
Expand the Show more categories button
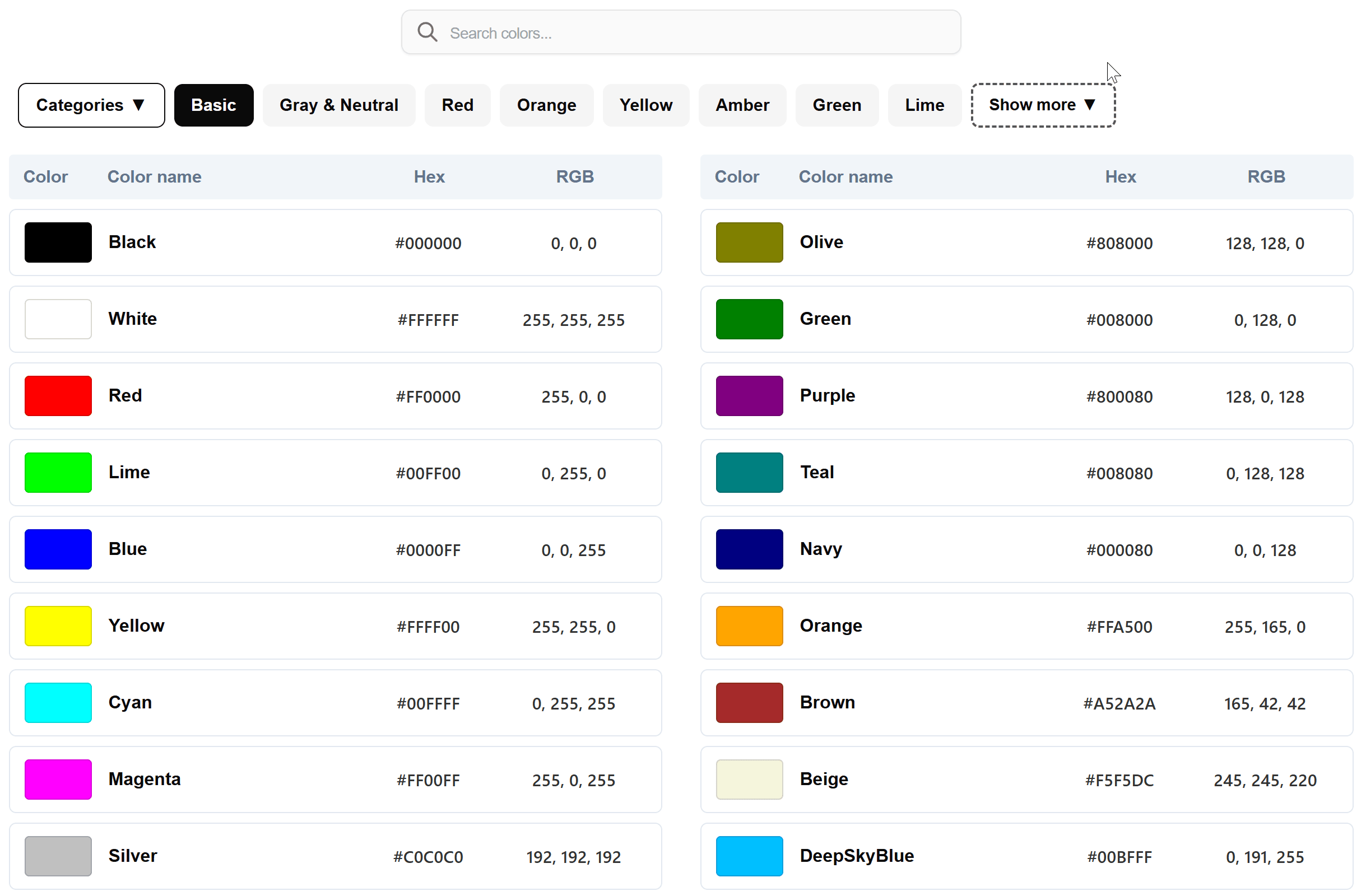coord(1042,105)
